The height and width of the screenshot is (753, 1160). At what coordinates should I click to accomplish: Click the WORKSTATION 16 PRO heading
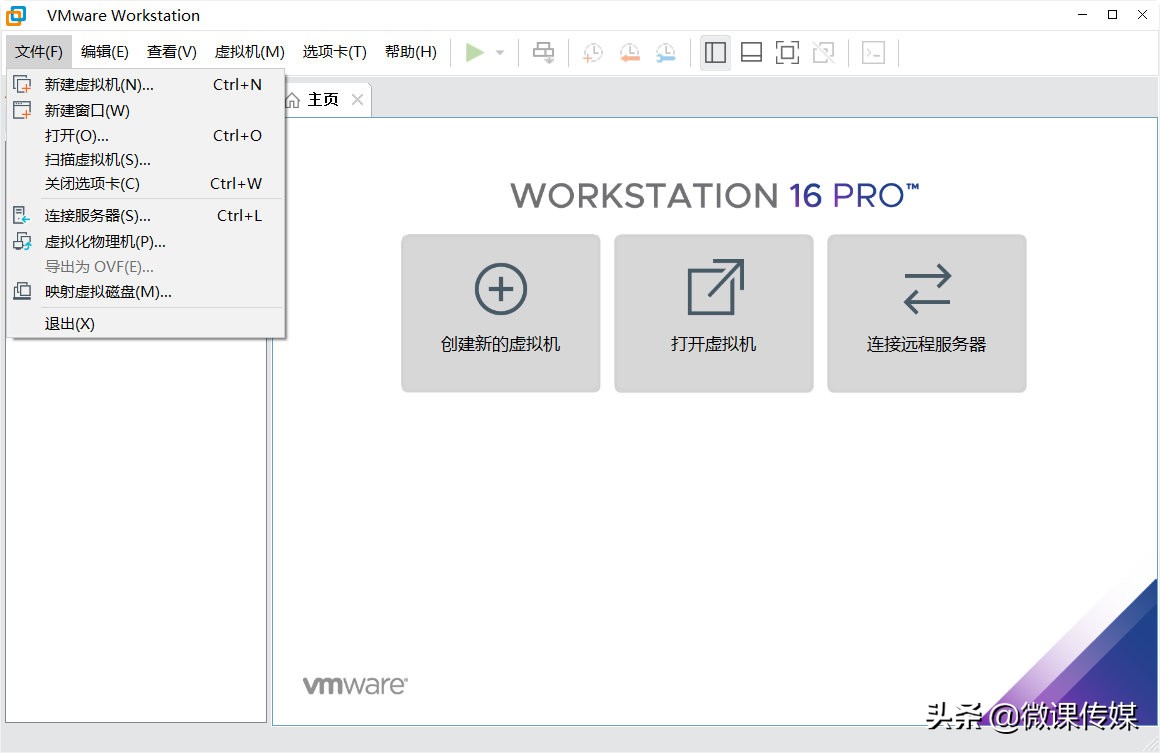tap(715, 196)
